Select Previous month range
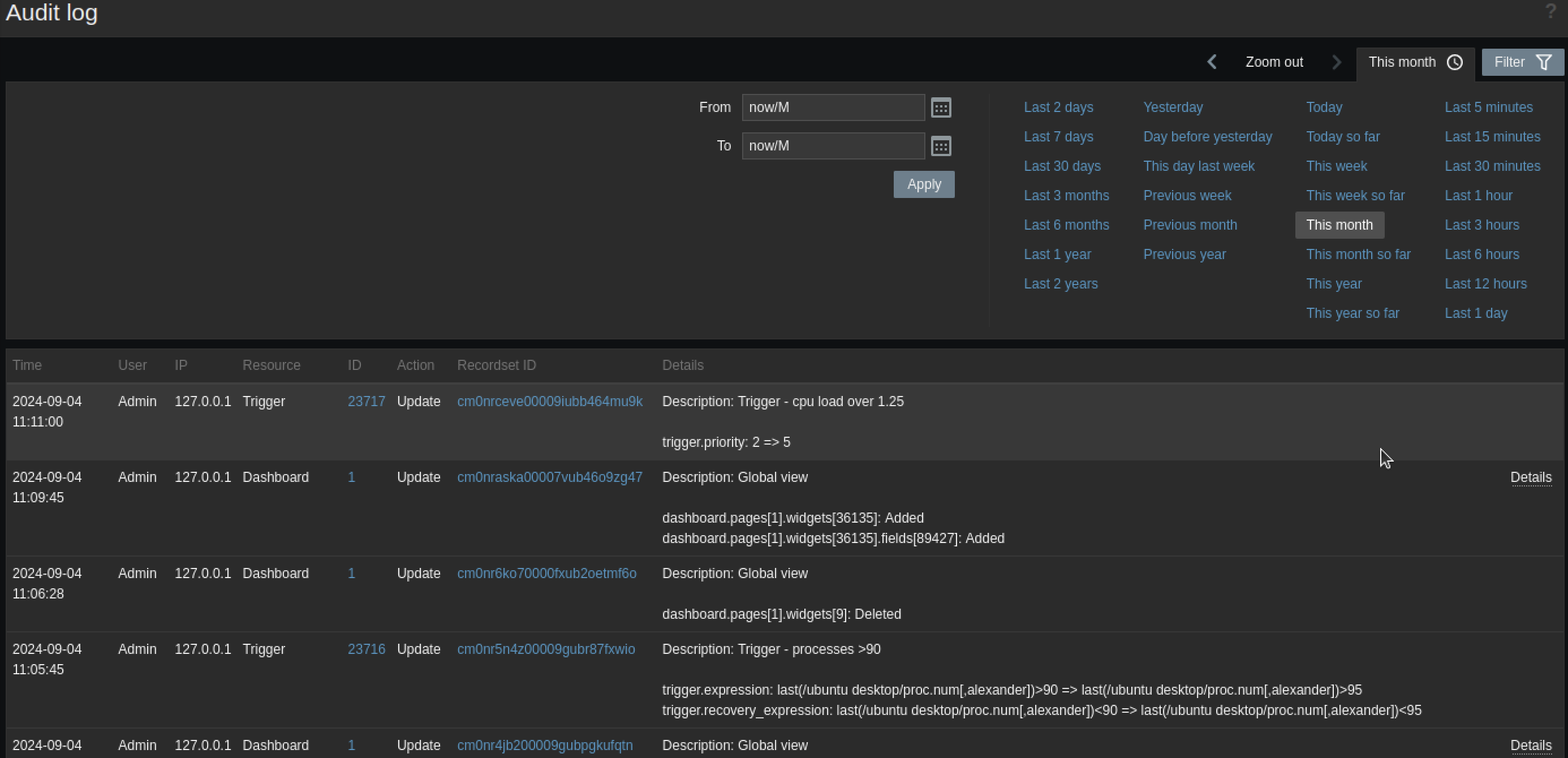Image resolution: width=1568 pixels, height=758 pixels. (x=1190, y=225)
